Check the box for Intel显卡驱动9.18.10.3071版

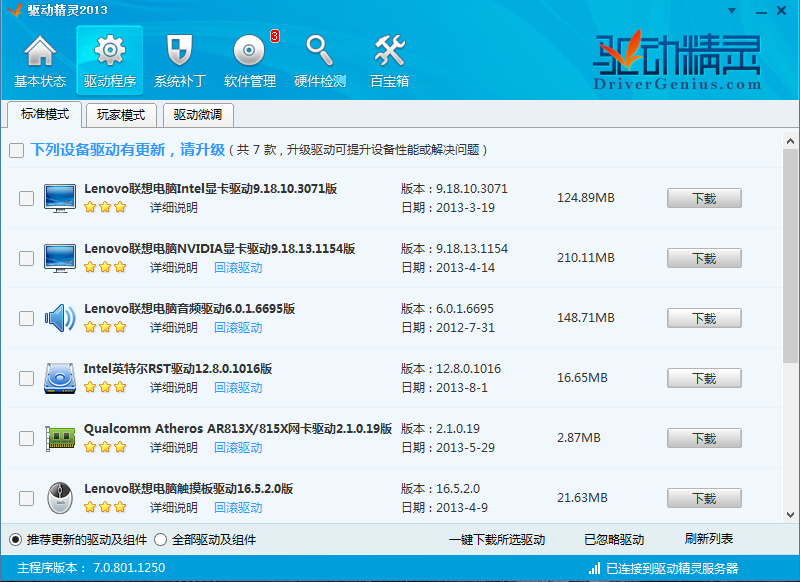(27, 198)
